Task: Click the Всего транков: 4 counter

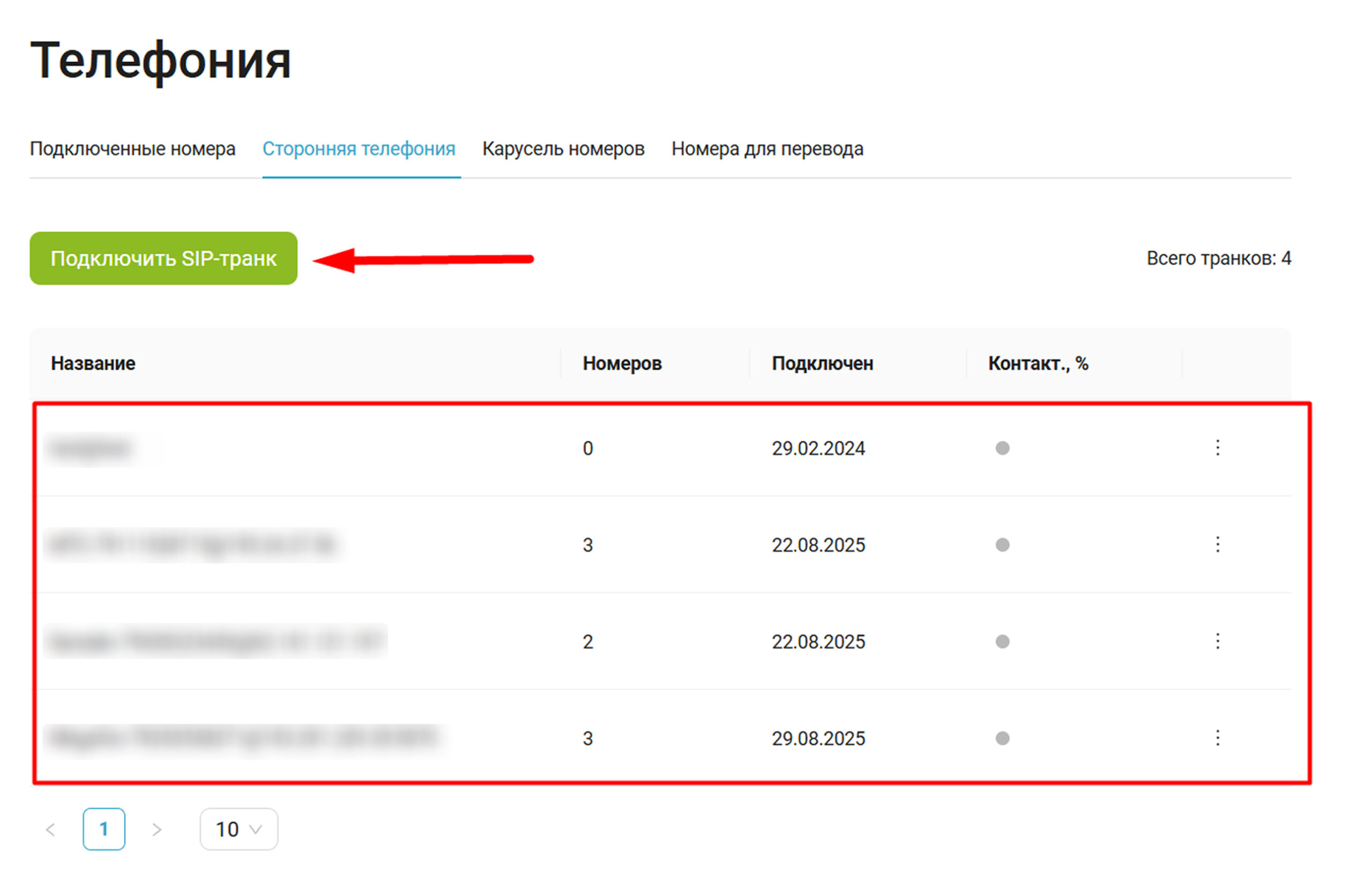Action: pos(1218,258)
